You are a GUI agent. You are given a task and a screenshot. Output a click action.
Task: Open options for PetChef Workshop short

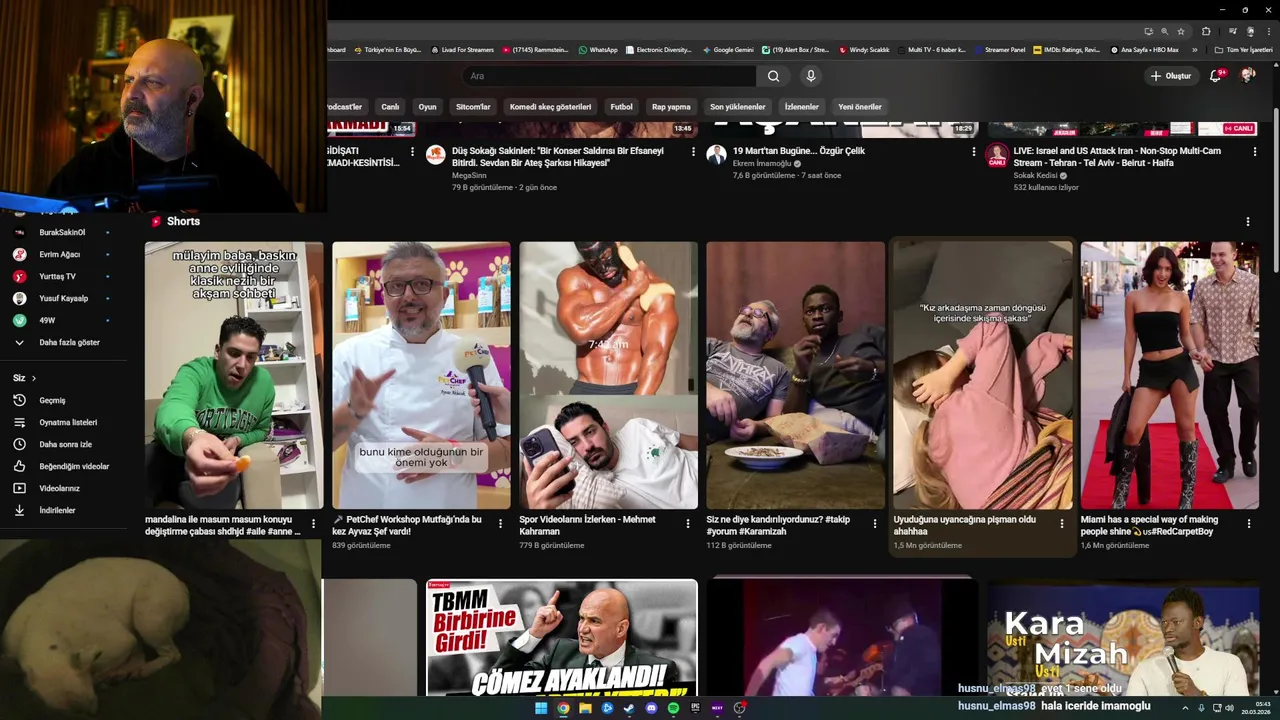click(500, 523)
